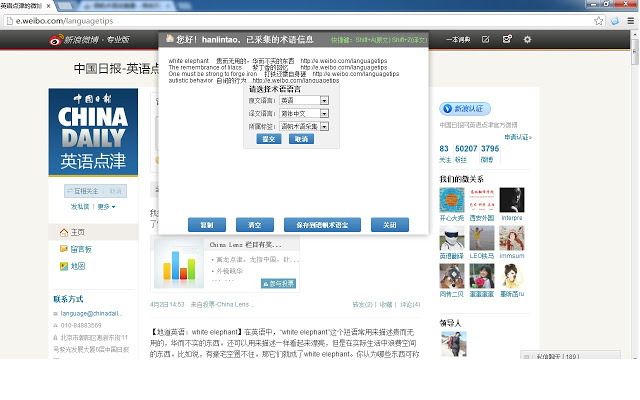Open the LEO铁马 avatar thumbnail
Image resolution: width=640 pixels, height=400 pixels.
[x=482, y=238]
